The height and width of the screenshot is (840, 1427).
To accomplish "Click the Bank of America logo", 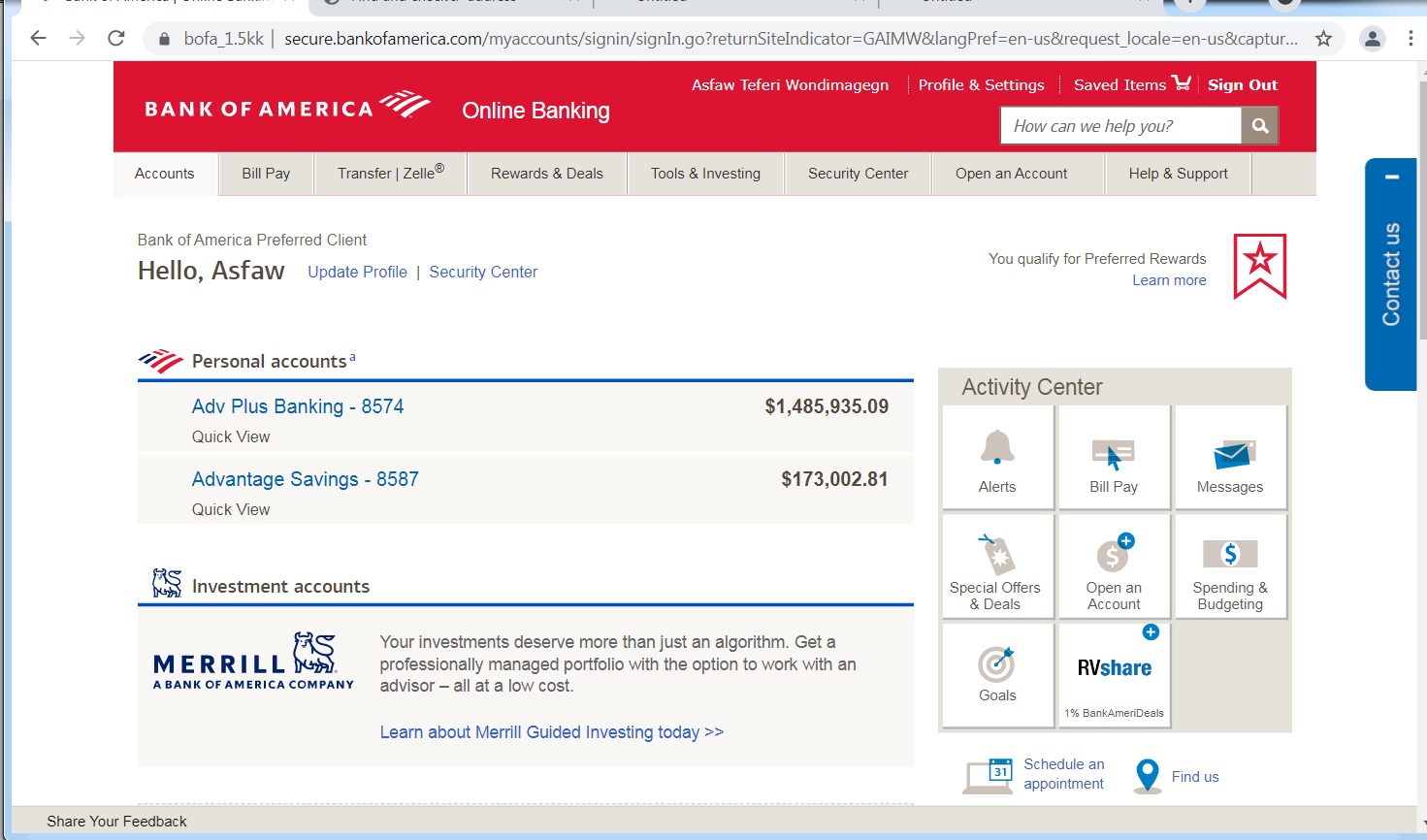I will 287,106.
